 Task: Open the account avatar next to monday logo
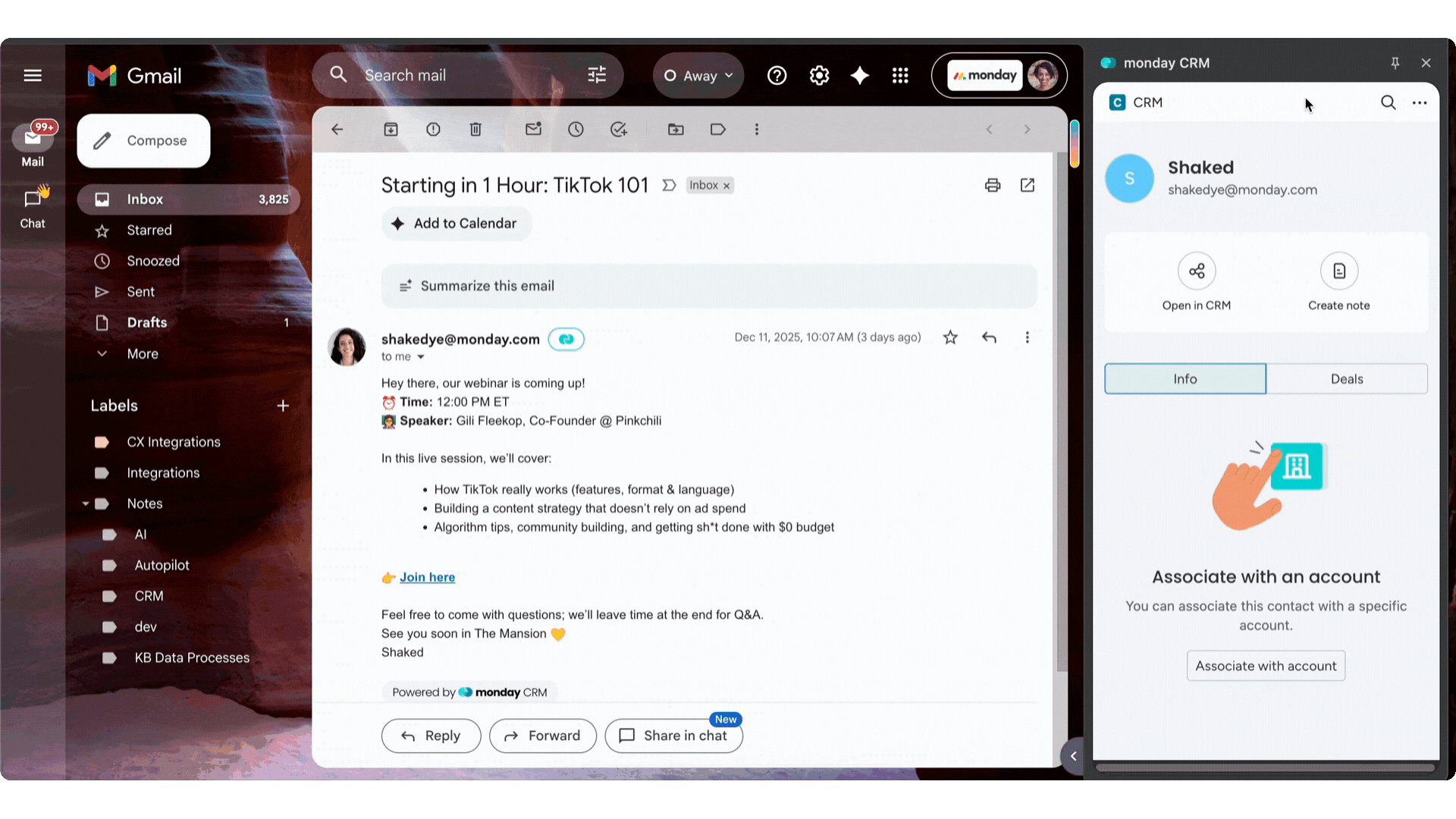(x=1043, y=75)
